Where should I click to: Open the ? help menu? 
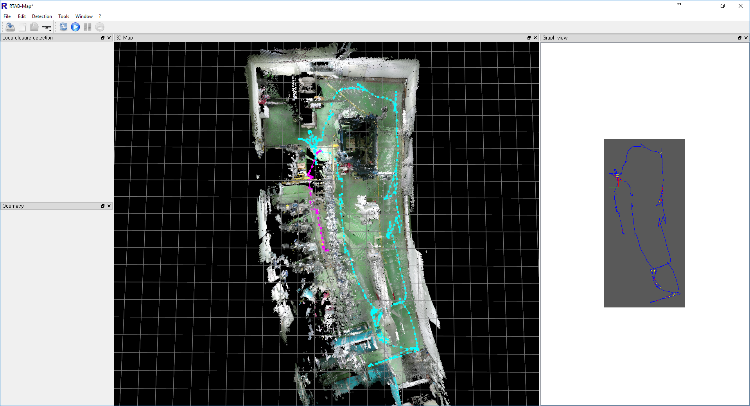(99, 17)
